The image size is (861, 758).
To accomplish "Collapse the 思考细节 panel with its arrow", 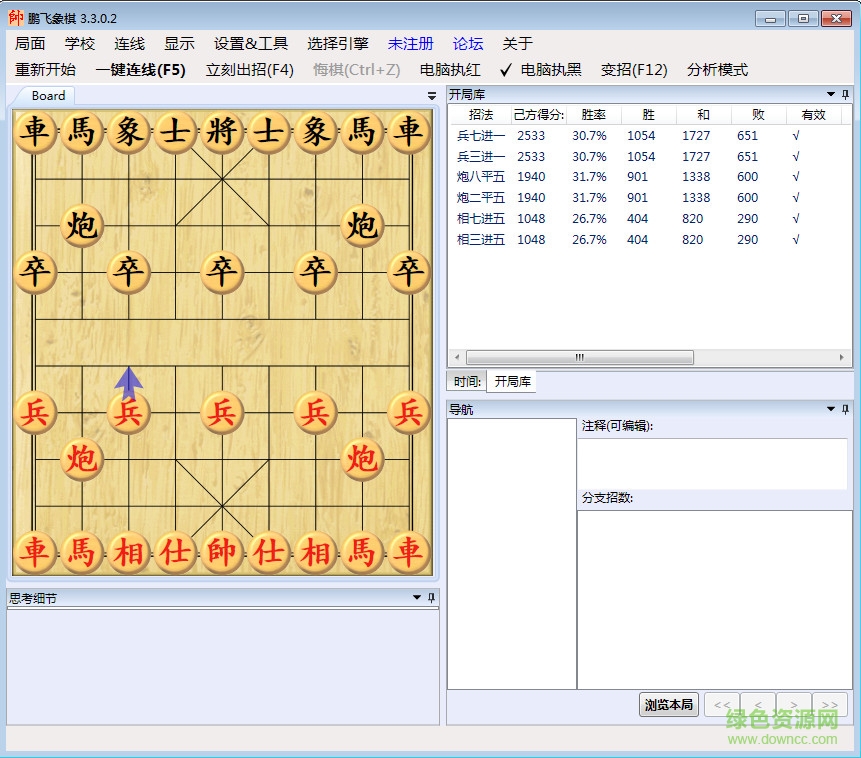I will 416,597.
